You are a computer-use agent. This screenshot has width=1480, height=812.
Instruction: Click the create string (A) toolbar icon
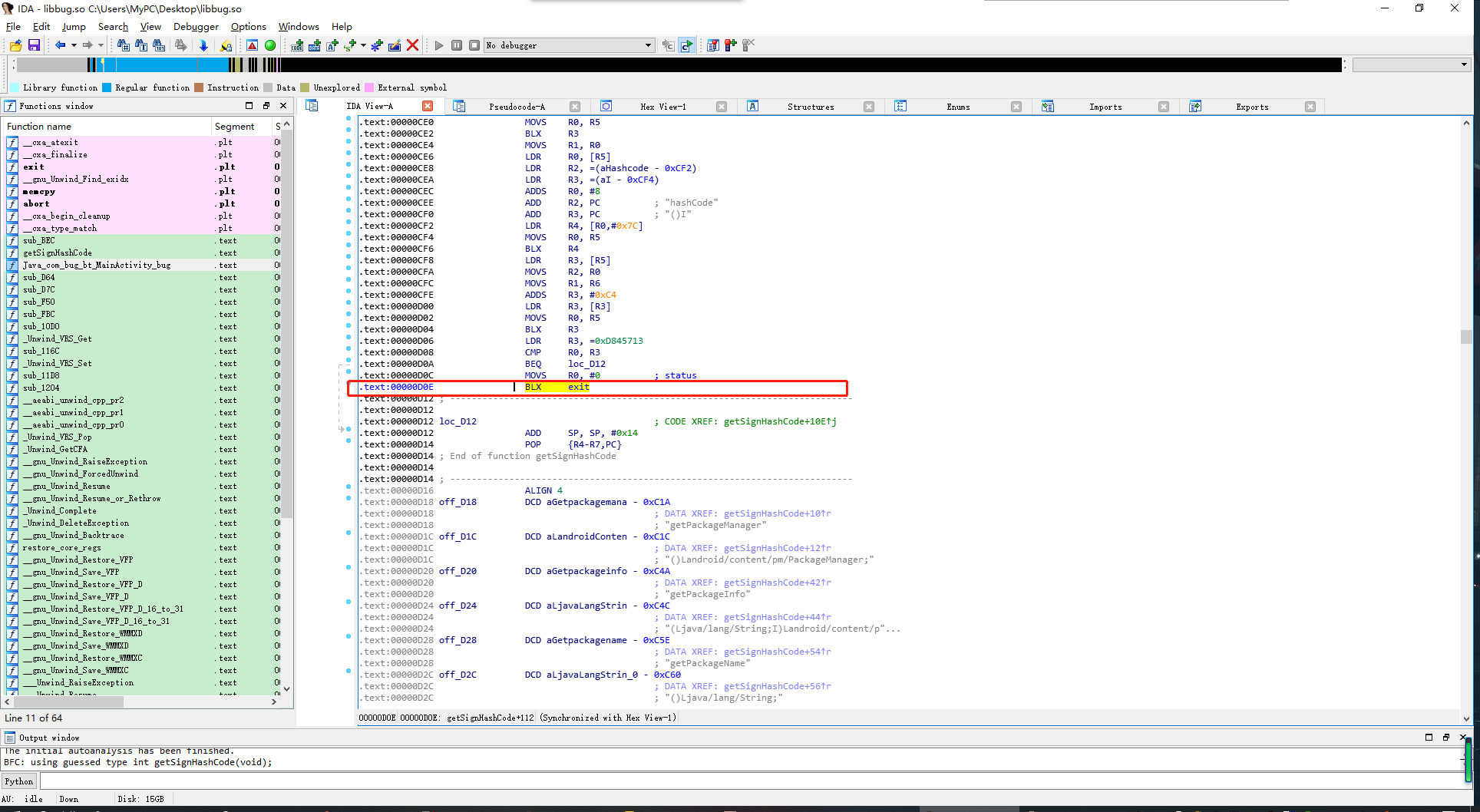pos(332,45)
